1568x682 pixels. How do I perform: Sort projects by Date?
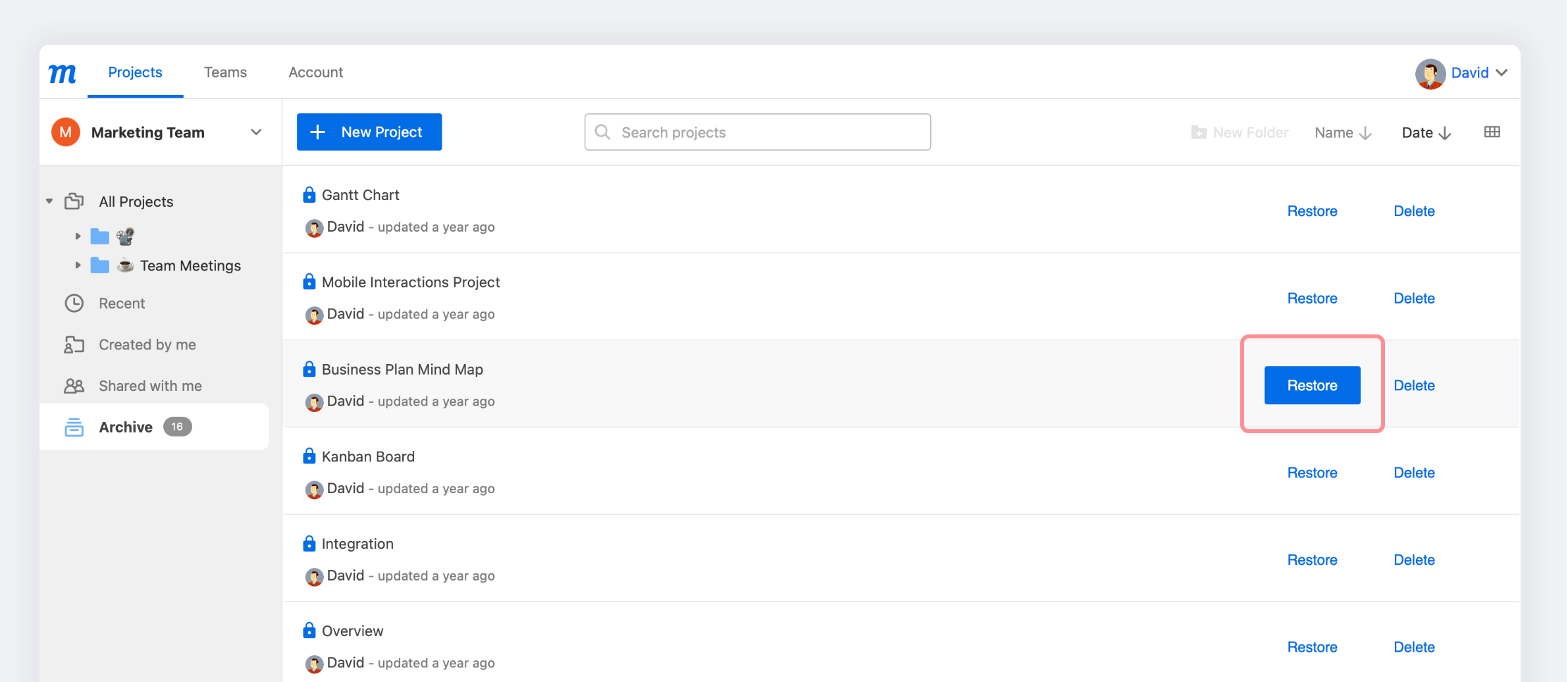coord(1426,132)
